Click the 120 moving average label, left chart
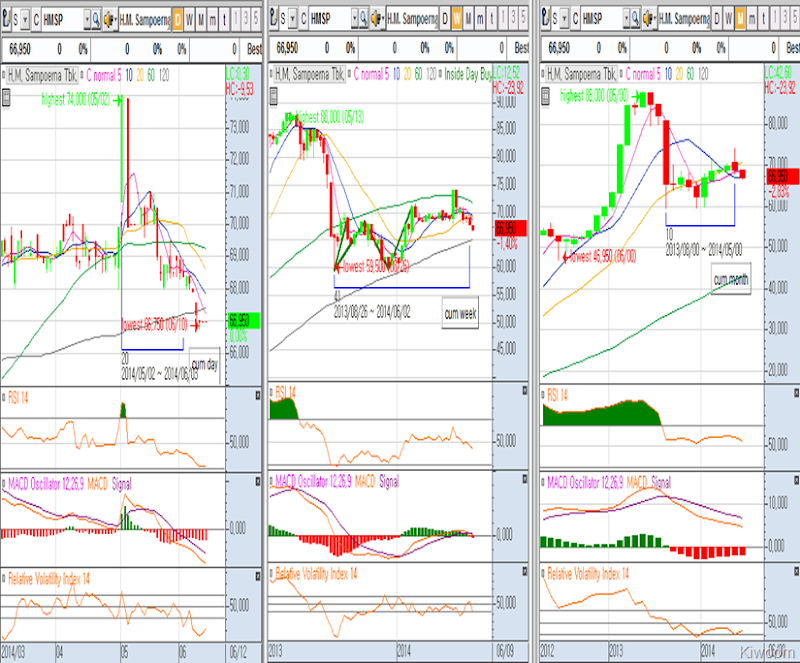The width and height of the screenshot is (800, 663). tap(164, 76)
